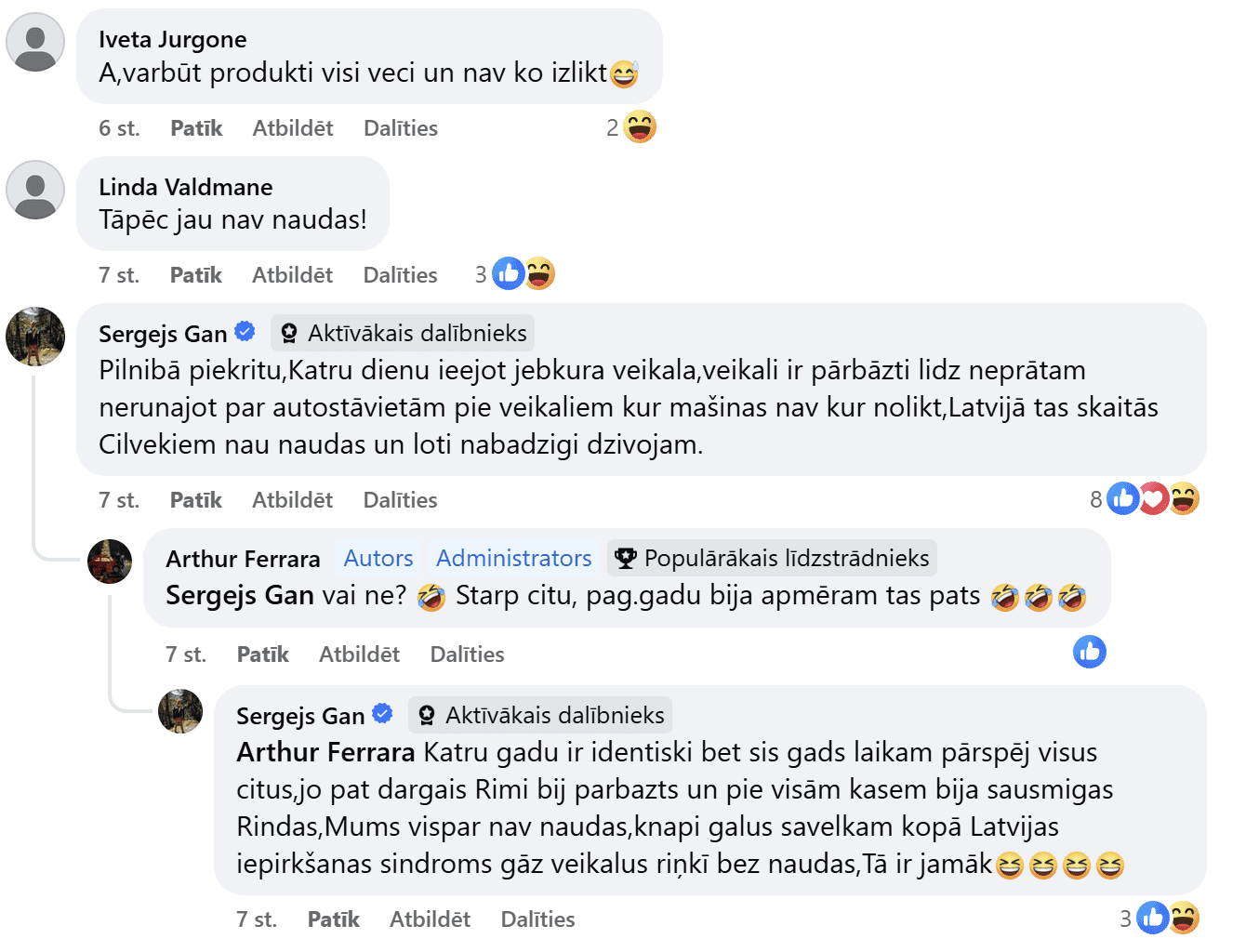This screenshot has height=952, width=1259.
Task: Click the Autors tag next to Arthur Ferrara
Action: pos(378,558)
